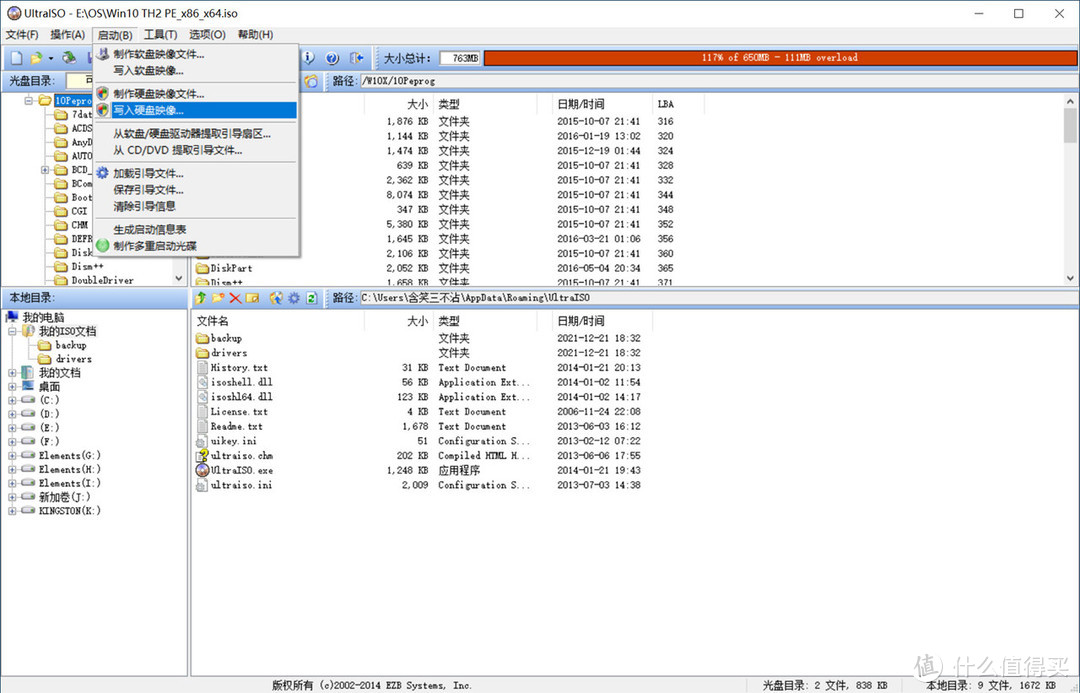Click the open CD/DVD disc toolbar icon
Image resolution: width=1080 pixels, height=693 pixels.
click(69, 58)
